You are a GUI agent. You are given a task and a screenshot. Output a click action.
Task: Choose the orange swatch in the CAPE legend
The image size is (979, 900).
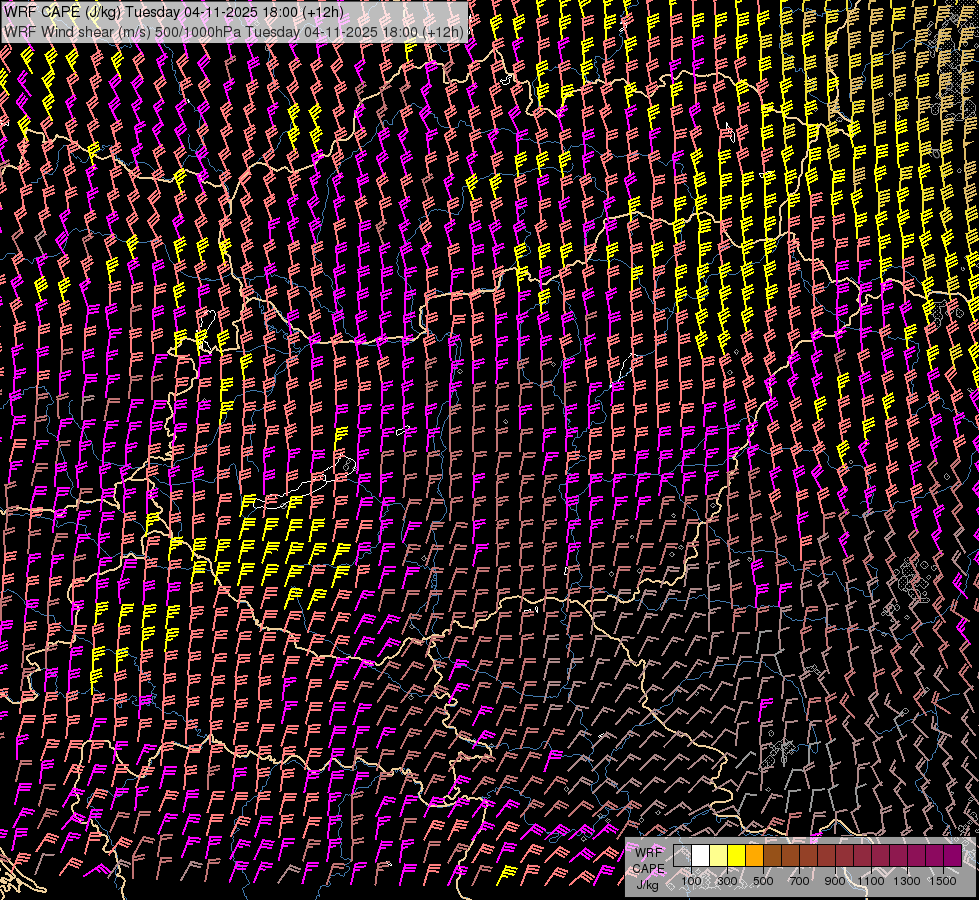point(754,856)
